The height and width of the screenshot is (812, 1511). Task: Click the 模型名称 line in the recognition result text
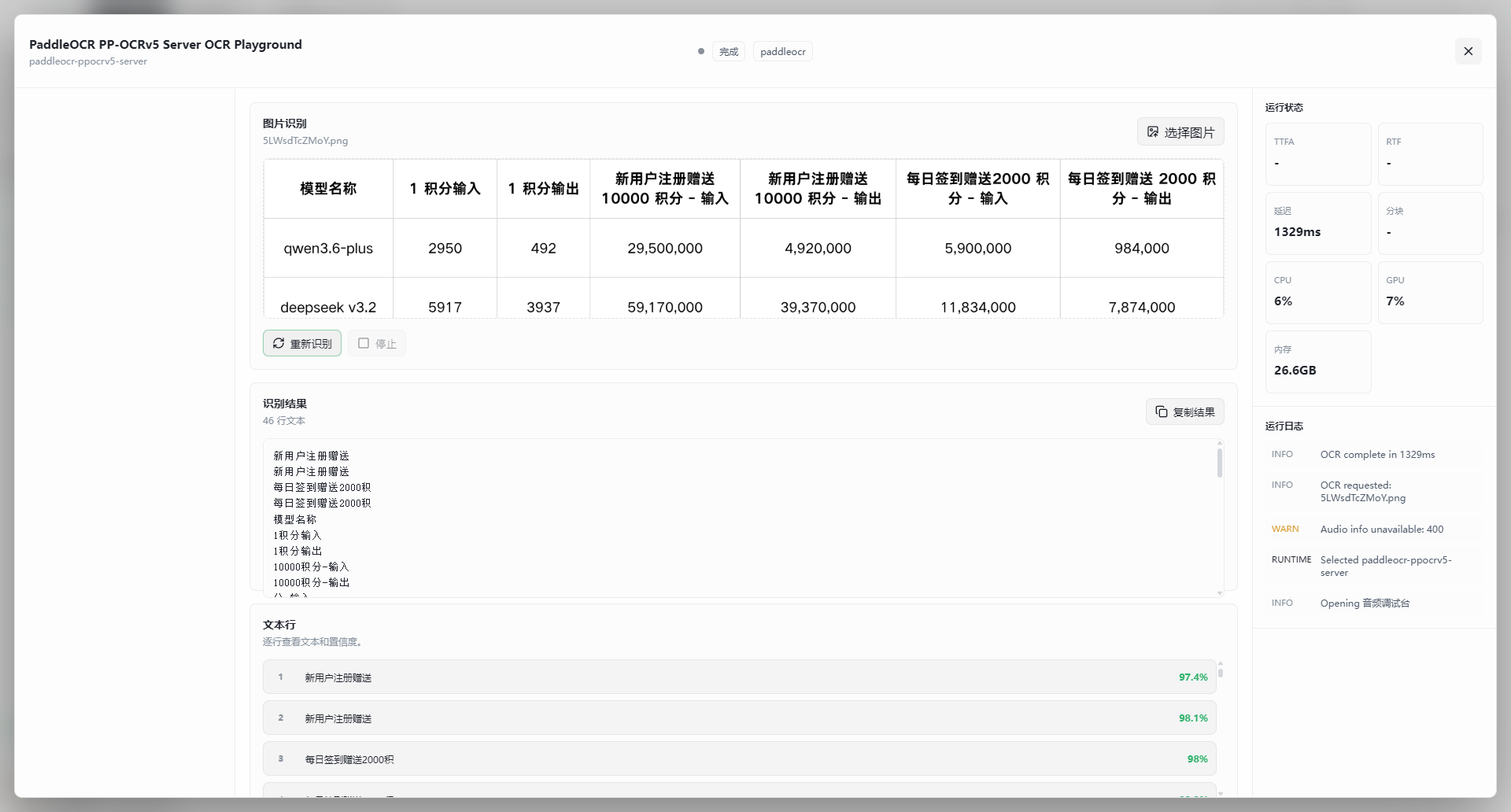[x=295, y=519]
